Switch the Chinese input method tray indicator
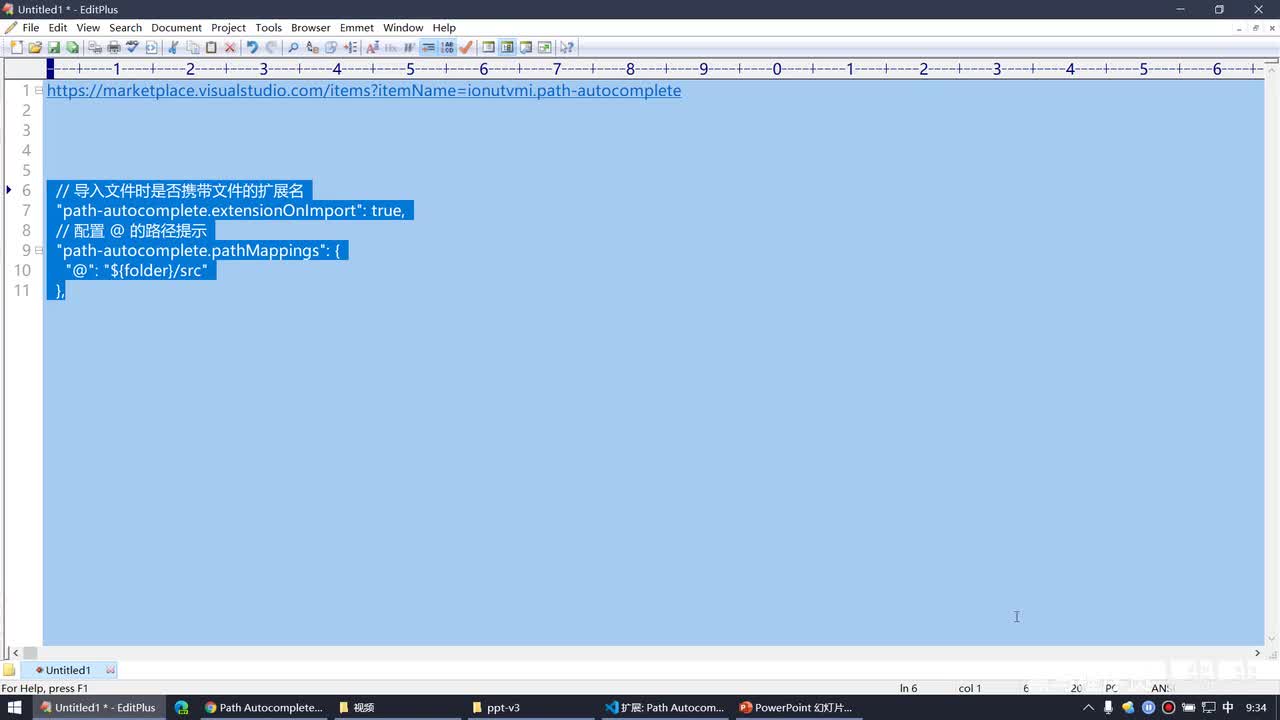The width and height of the screenshot is (1280, 720). pos(1228,707)
